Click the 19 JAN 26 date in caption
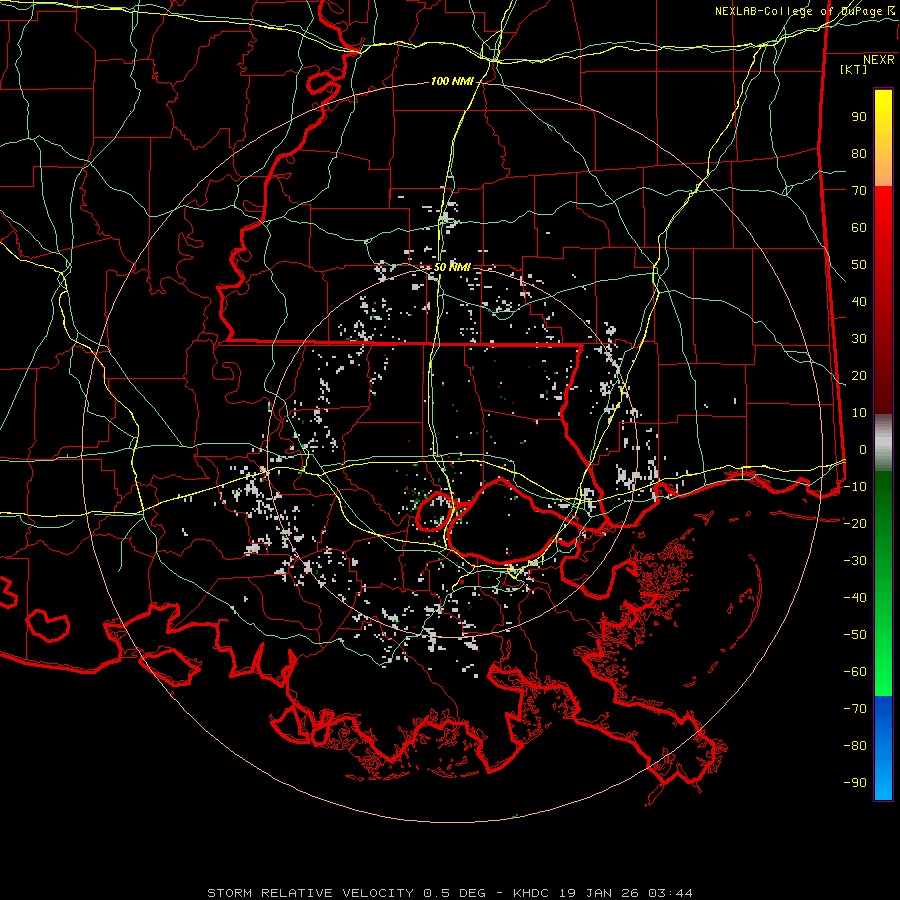 (x=599, y=893)
